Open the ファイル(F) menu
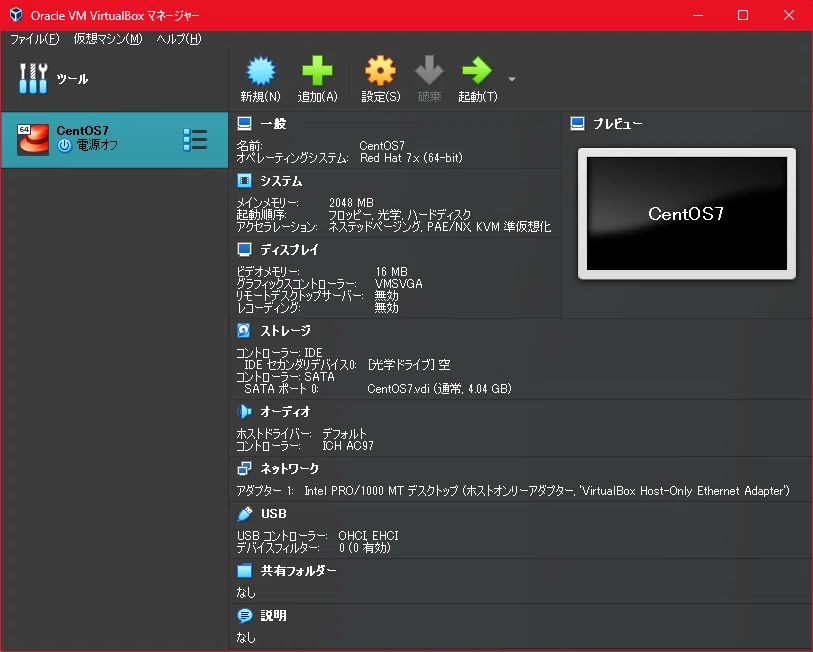Viewport: 813px width, 652px height. click(35, 39)
